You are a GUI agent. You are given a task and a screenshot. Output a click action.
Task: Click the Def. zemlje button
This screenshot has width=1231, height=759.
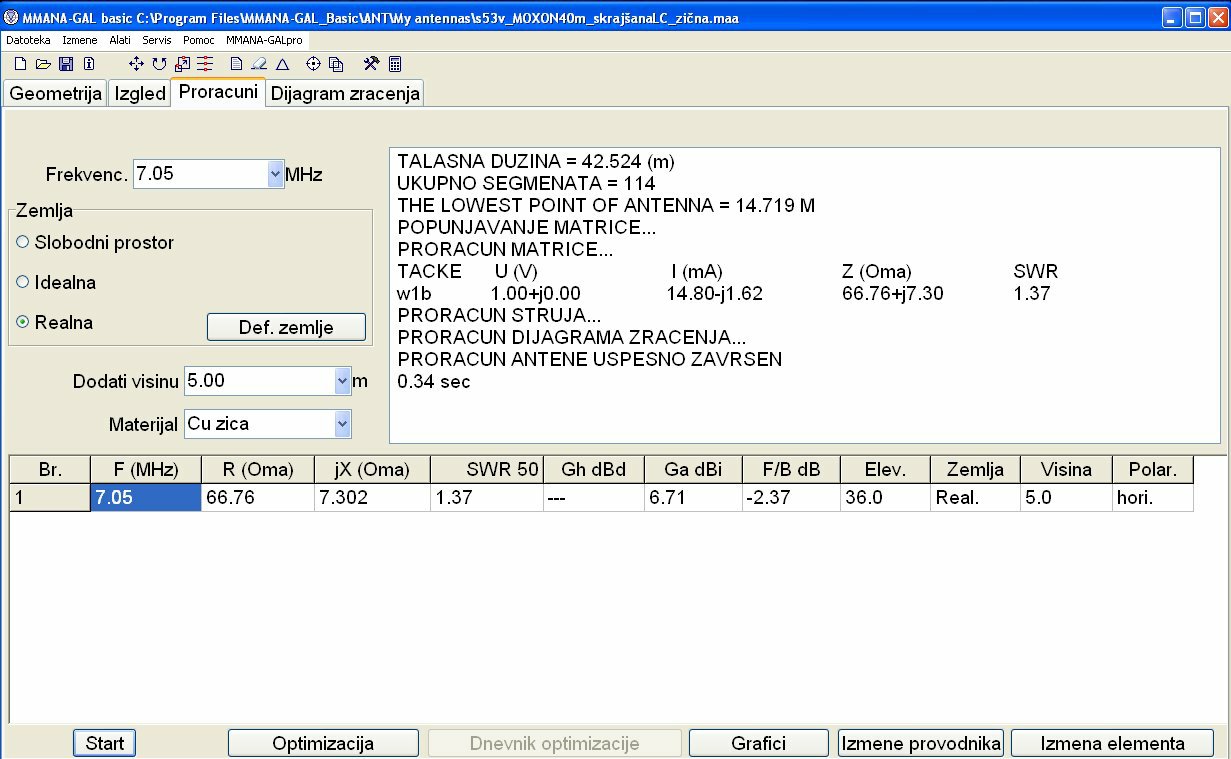[x=286, y=327]
